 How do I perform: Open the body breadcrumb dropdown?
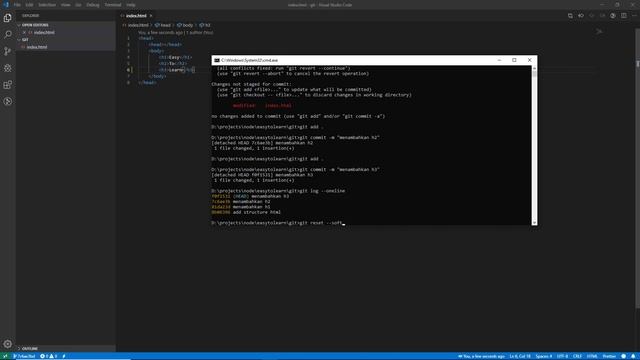click(x=185, y=25)
